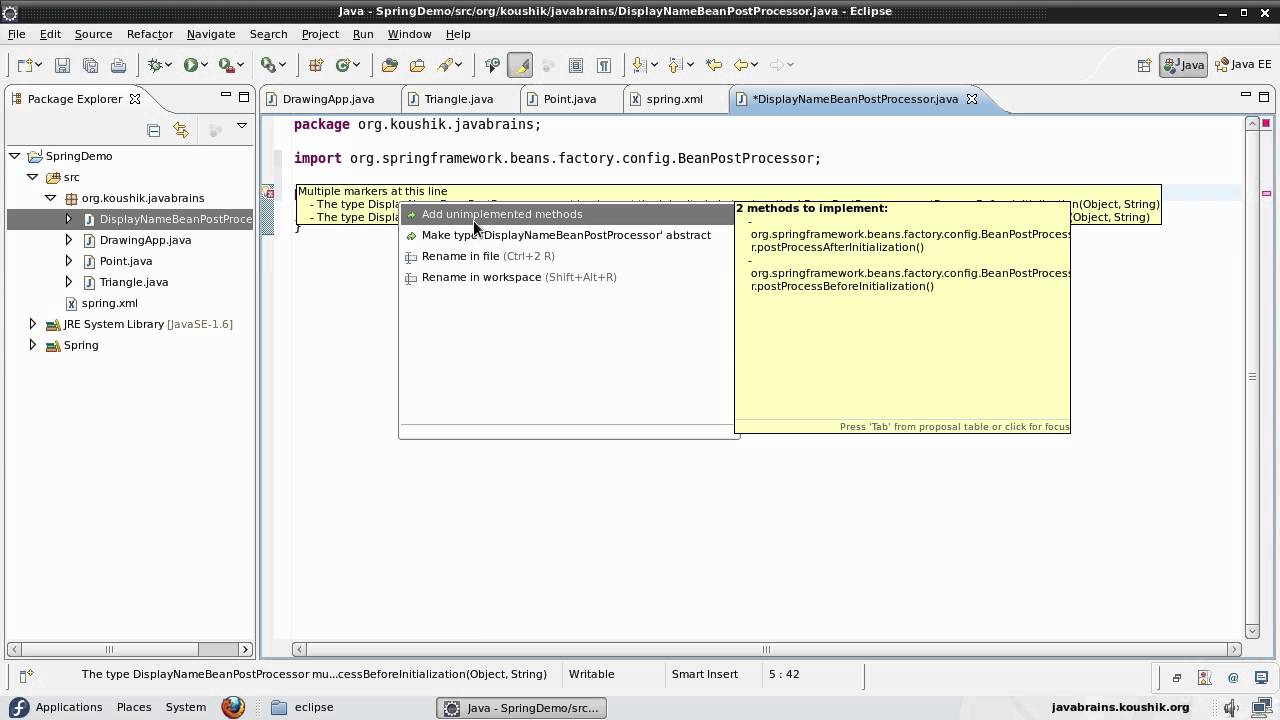Viewport: 1280px width, 720px height.
Task: Toggle Link with Editor in Package Explorer
Action: (181, 130)
